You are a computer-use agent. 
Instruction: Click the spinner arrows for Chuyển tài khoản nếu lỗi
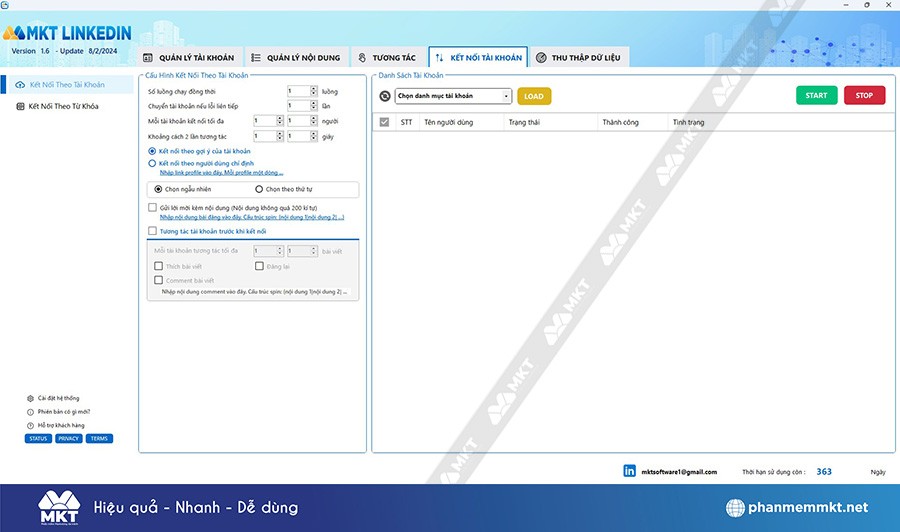pos(313,106)
